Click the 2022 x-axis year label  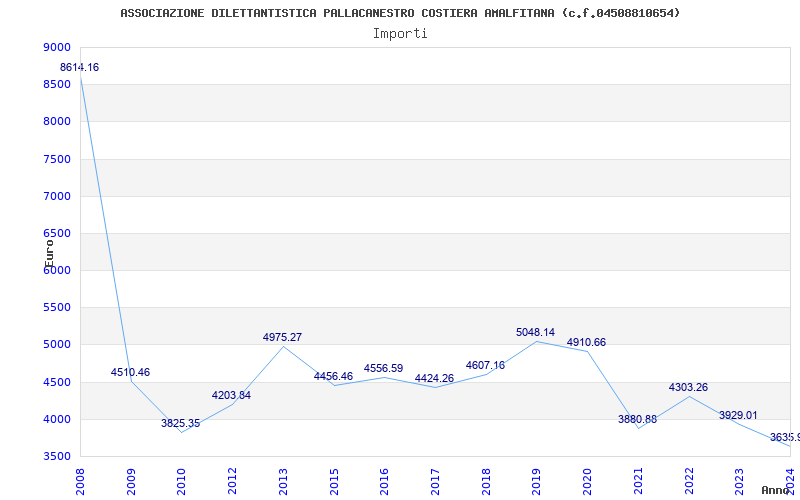689,482
